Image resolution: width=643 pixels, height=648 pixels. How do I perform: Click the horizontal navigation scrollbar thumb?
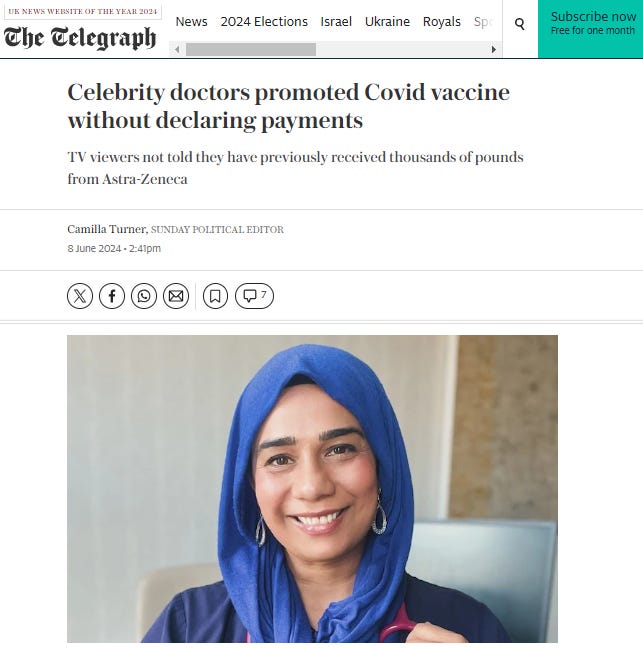[251, 50]
